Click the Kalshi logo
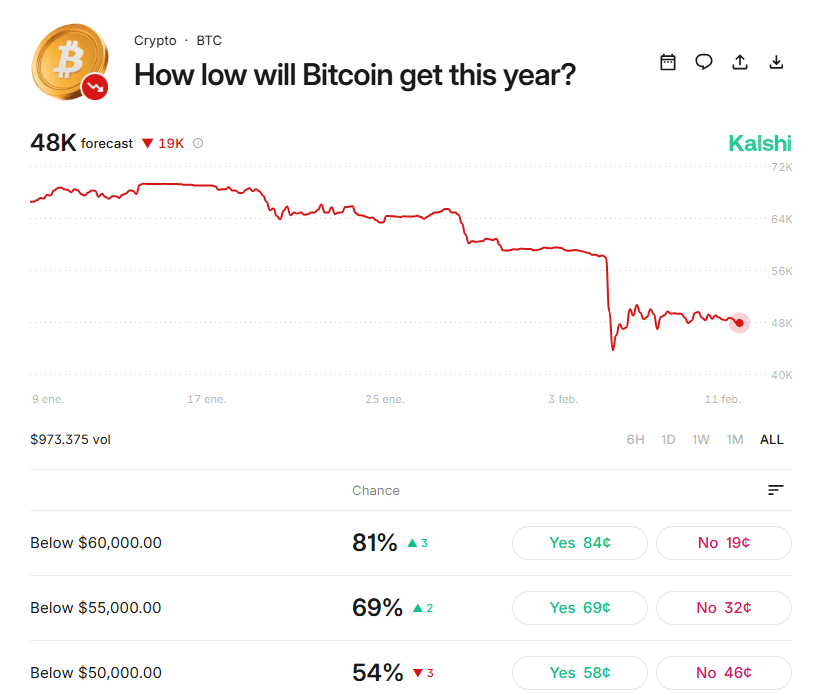The image size is (823, 699). tap(759, 143)
